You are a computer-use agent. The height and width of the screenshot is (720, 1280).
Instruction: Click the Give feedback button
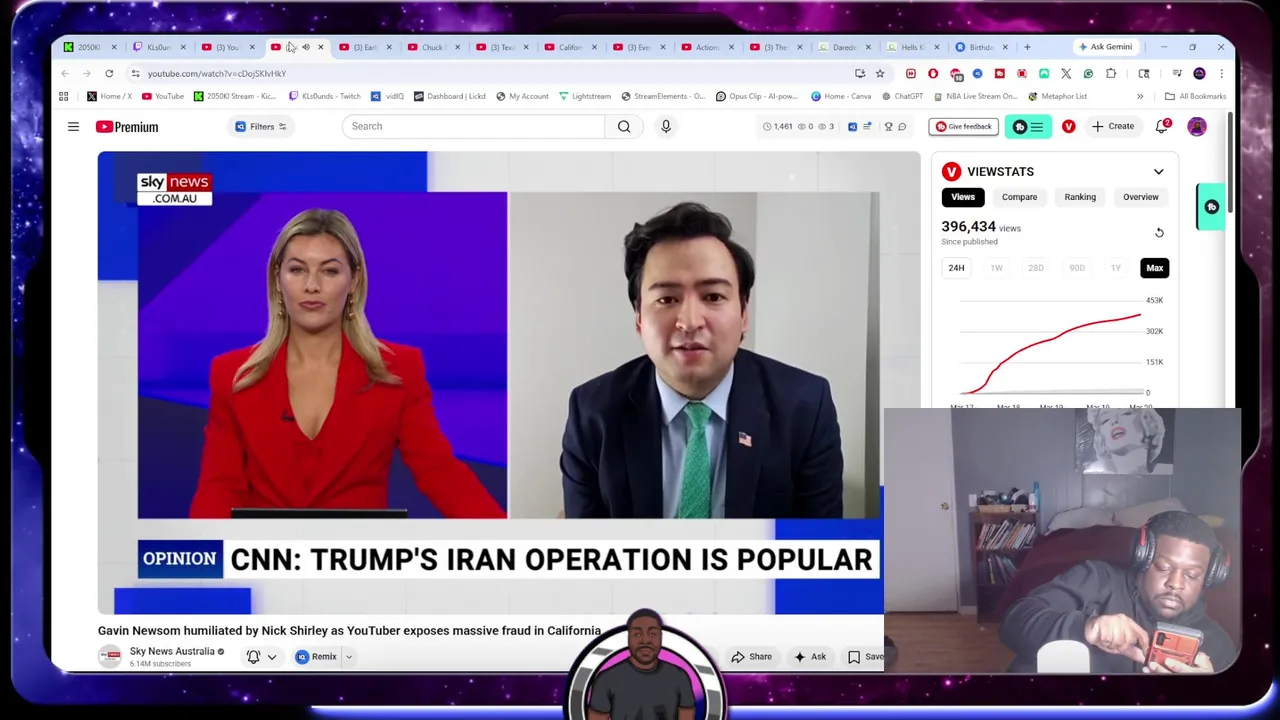tap(963, 126)
